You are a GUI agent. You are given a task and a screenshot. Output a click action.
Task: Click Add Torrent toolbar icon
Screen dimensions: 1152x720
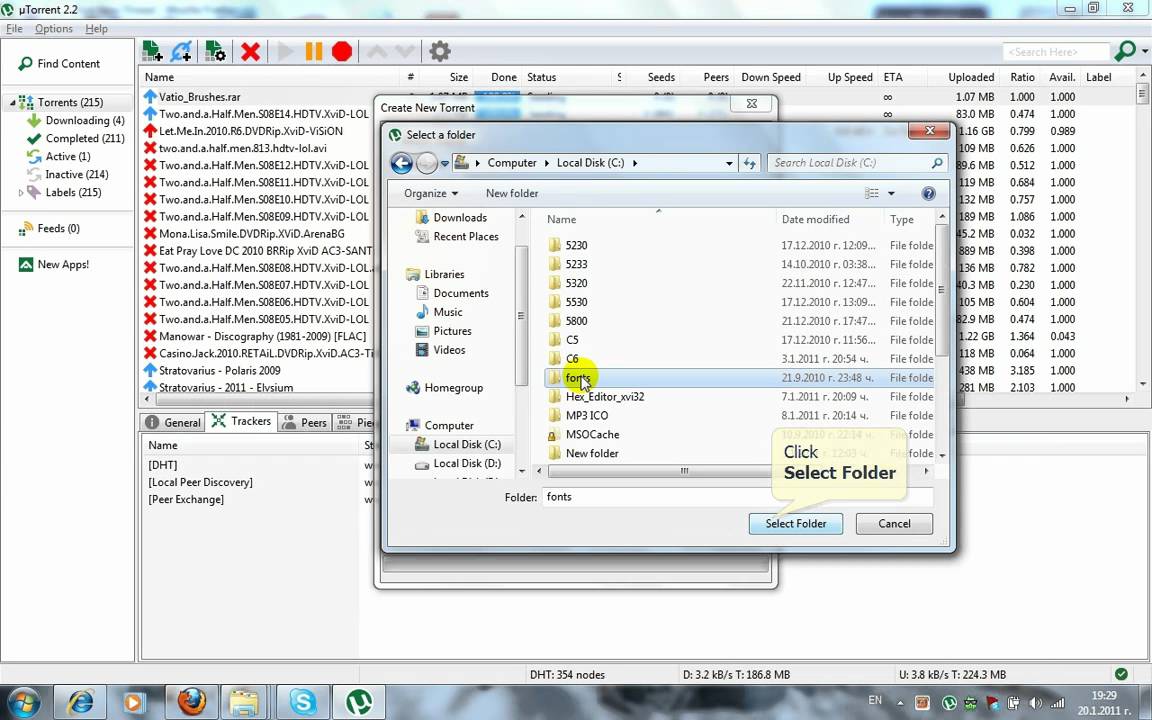pos(152,51)
